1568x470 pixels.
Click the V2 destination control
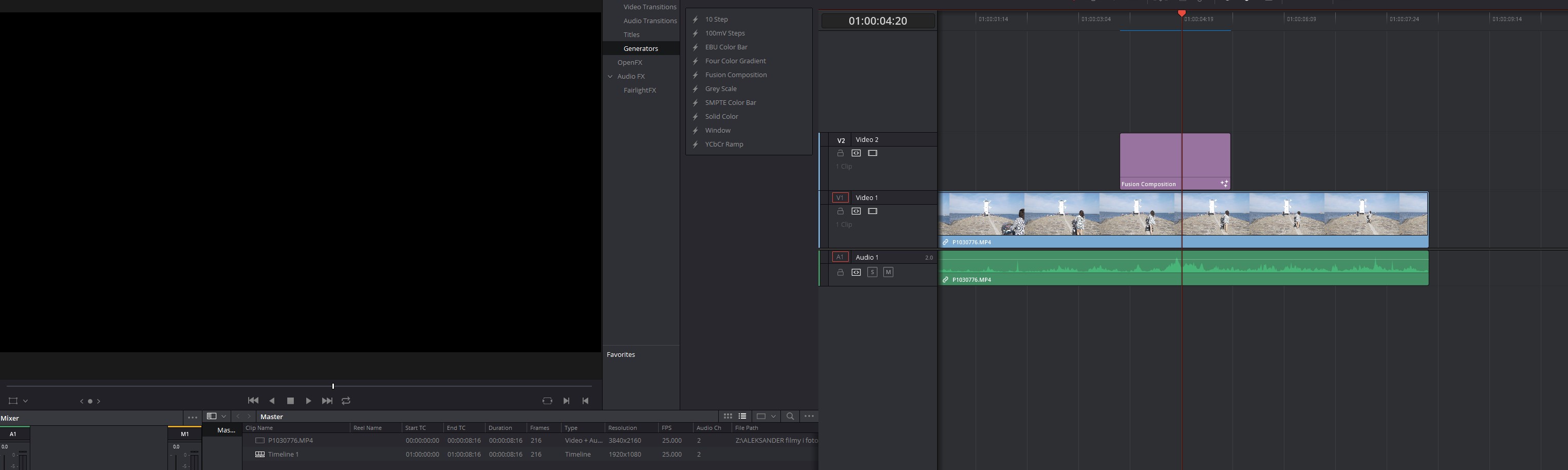coord(841,140)
